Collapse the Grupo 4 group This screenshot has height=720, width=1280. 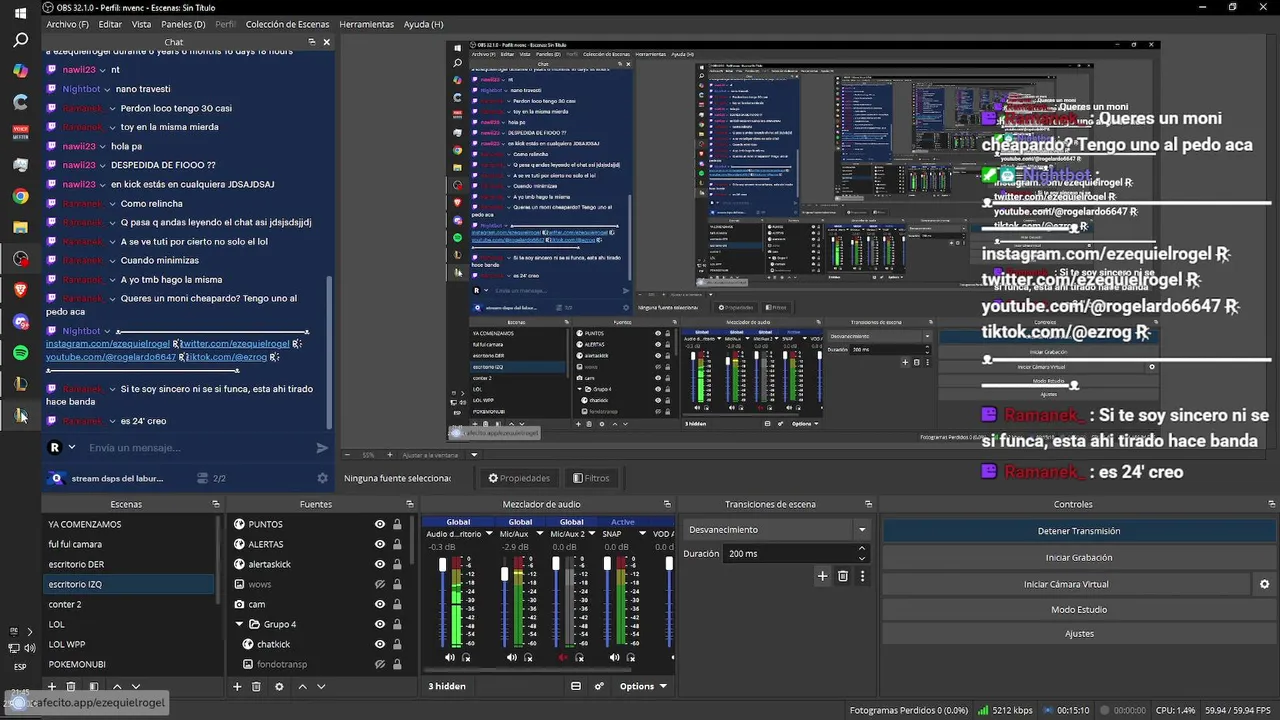point(240,624)
